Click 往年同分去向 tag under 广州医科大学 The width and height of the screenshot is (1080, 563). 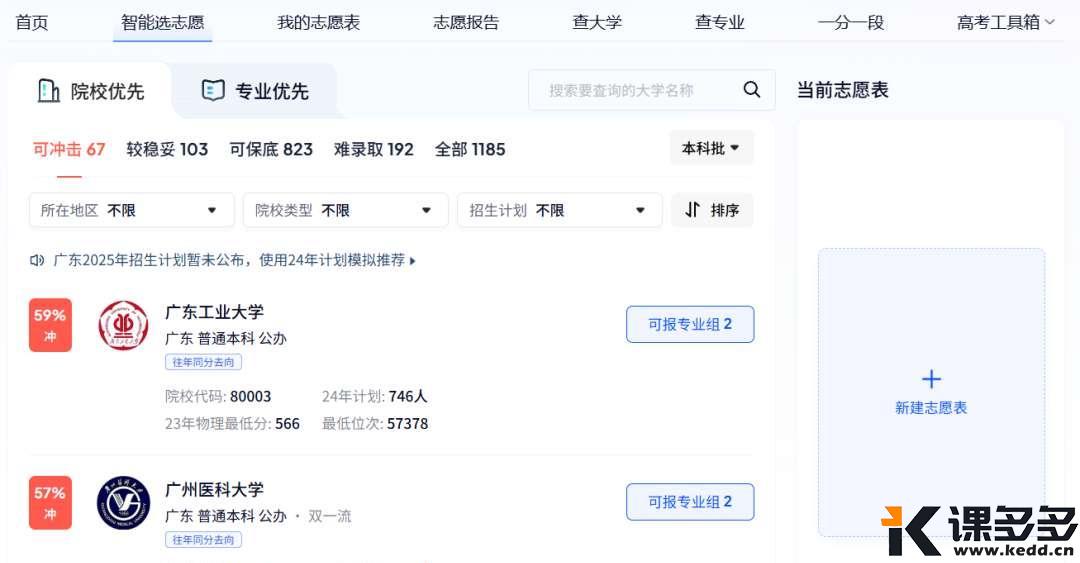click(203, 540)
